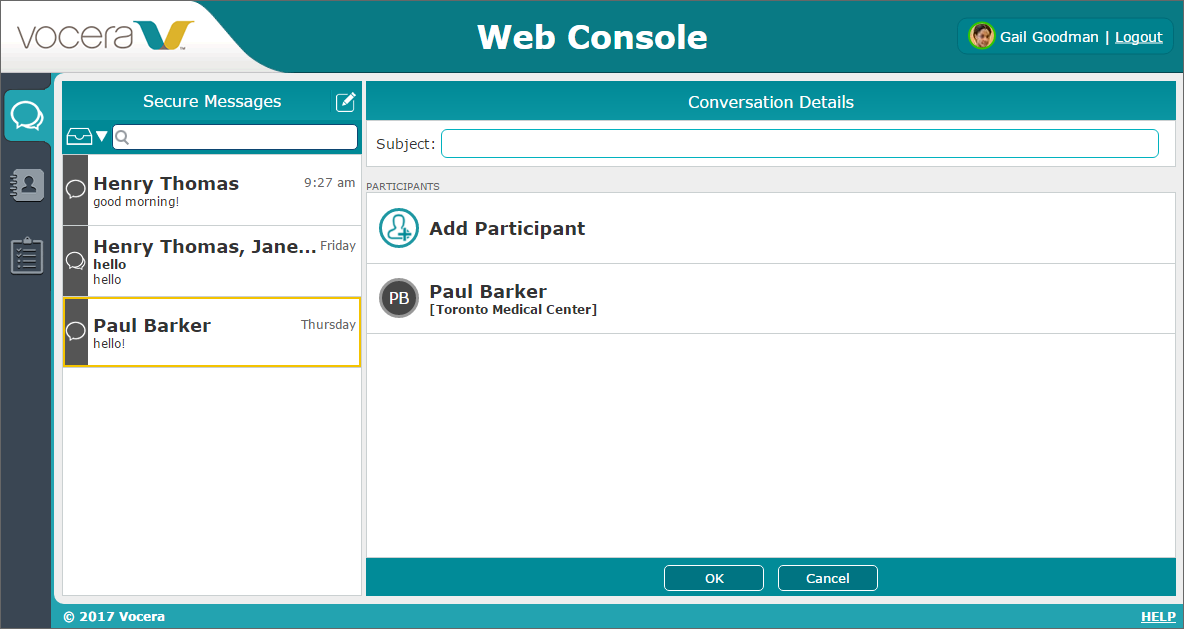Compose a new message with the pencil icon
Image resolution: width=1184 pixels, height=629 pixels.
345,101
